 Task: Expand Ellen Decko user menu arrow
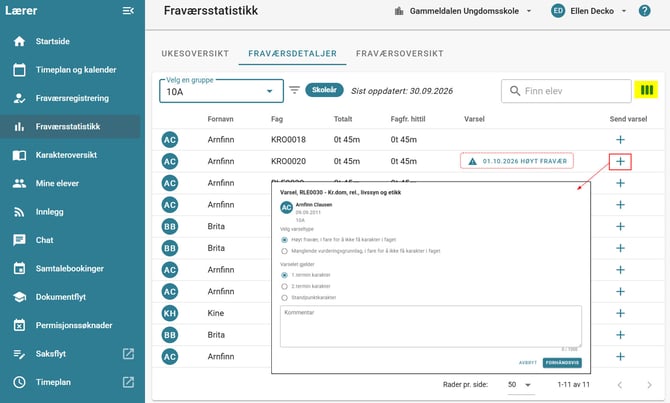[x=623, y=11]
